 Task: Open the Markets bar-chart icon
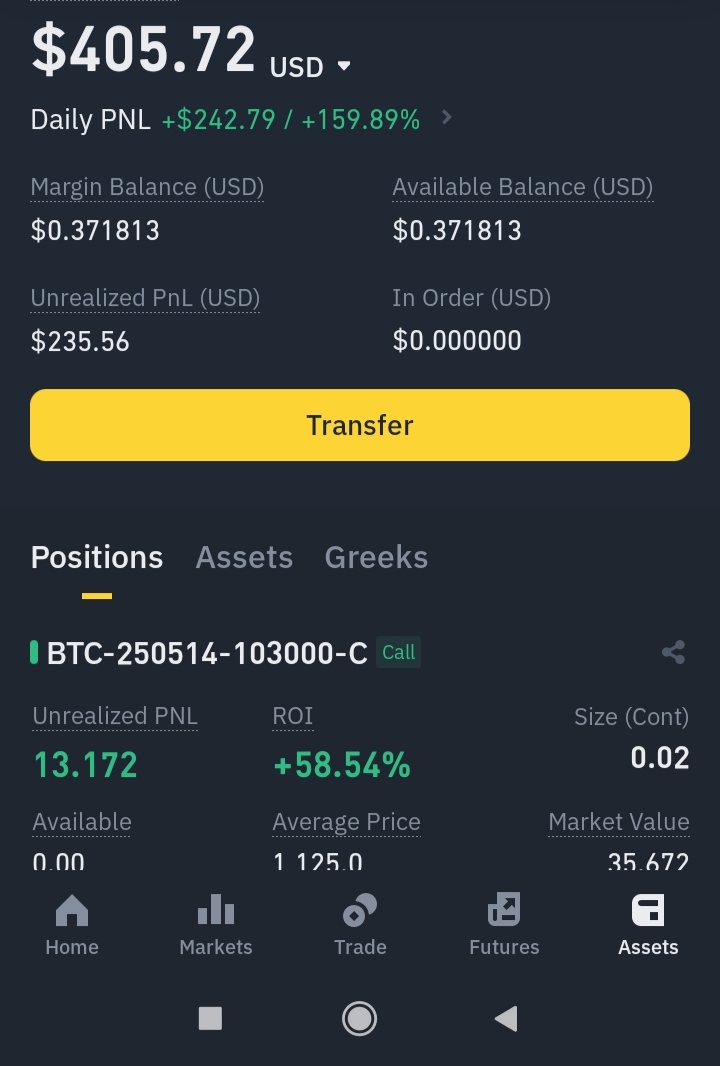[x=216, y=910]
